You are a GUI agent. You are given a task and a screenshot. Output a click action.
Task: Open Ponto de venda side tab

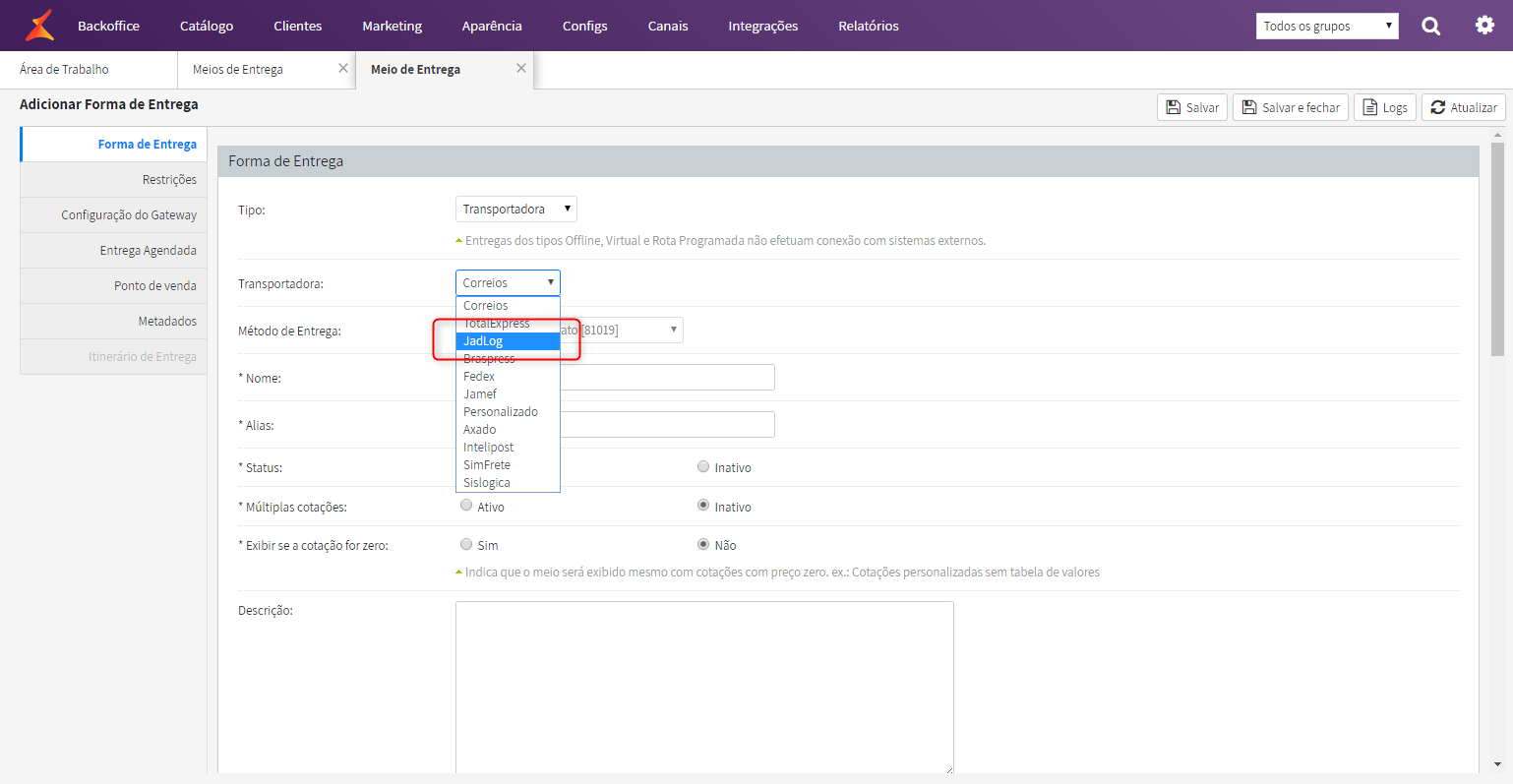[x=114, y=286]
